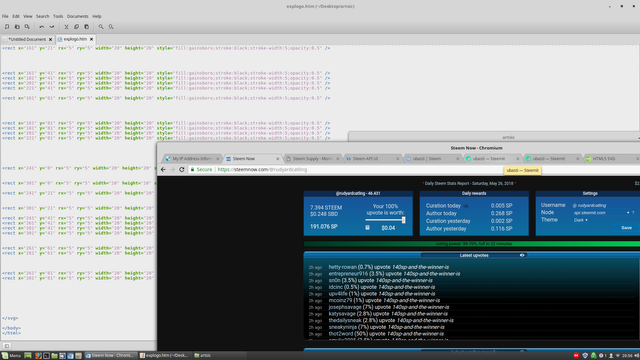This screenshot has height=360, width=640.
Task: Toggle visibility eye on Latest upvotes
Action: (x=522, y=255)
